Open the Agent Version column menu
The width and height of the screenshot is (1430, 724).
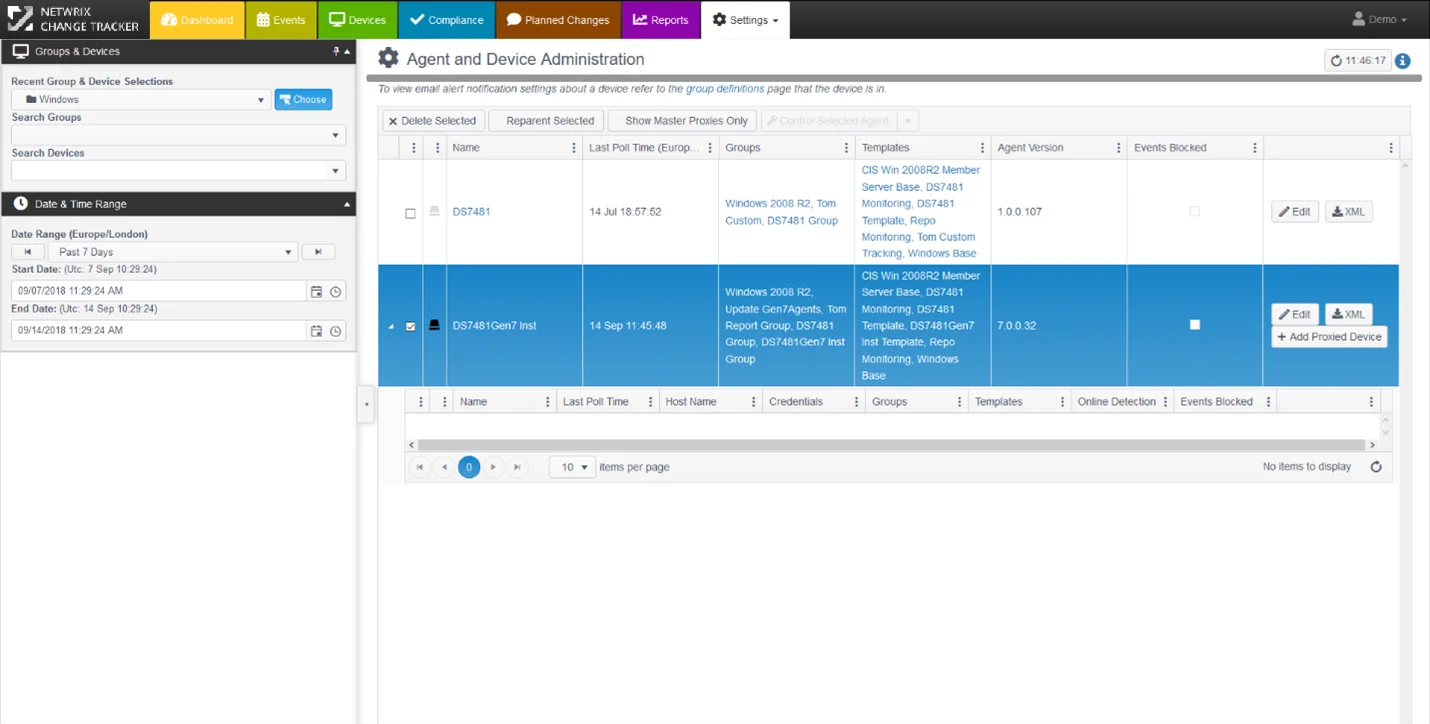click(x=1118, y=148)
